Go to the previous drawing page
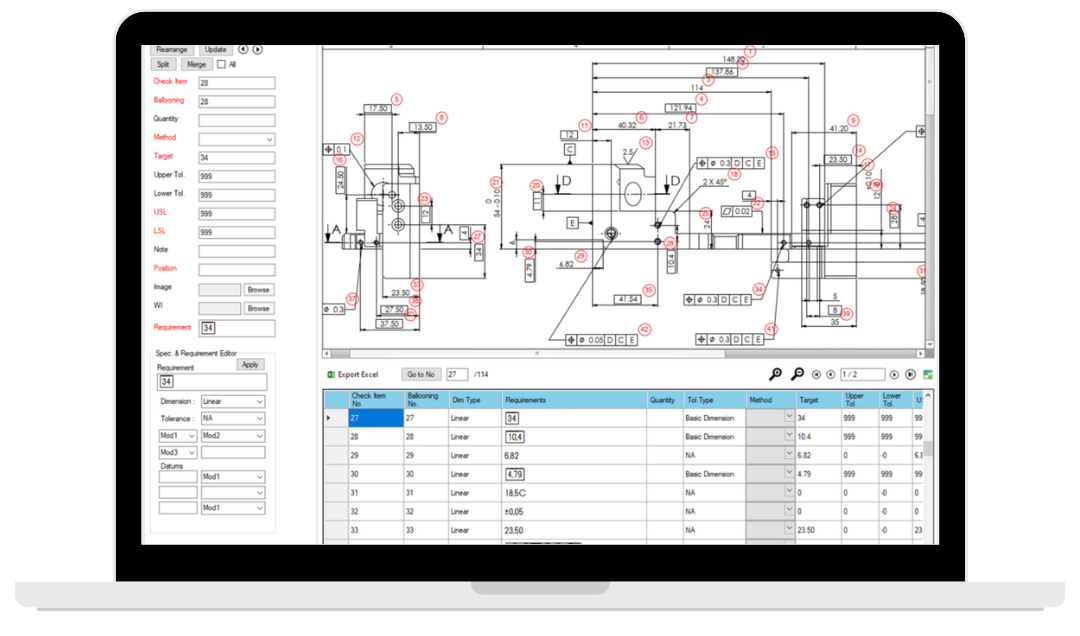The height and width of the screenshot is (636, 1080). 829,374
